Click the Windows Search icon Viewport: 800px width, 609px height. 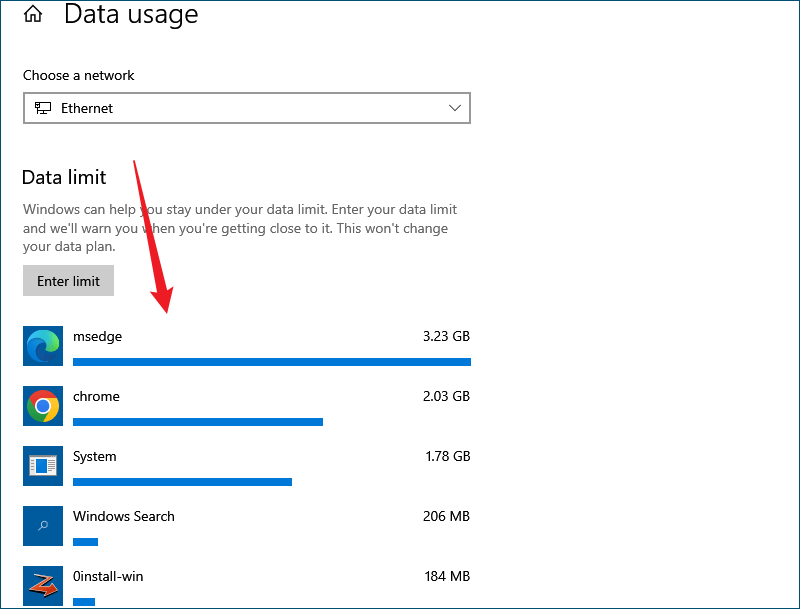pyautogui.click(x=43, y=526)
